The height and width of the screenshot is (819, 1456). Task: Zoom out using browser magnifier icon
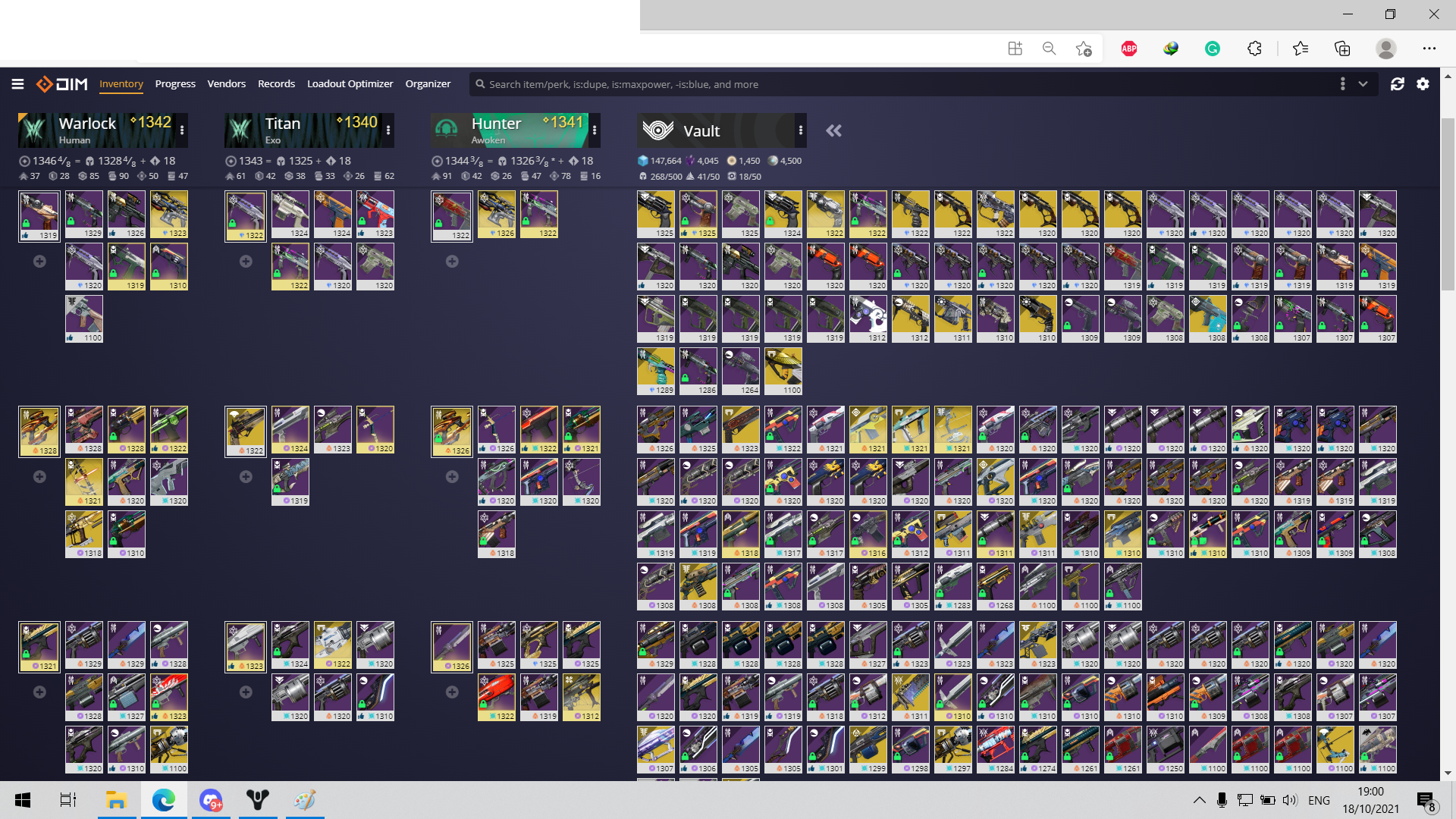[x=1049, y=49]
